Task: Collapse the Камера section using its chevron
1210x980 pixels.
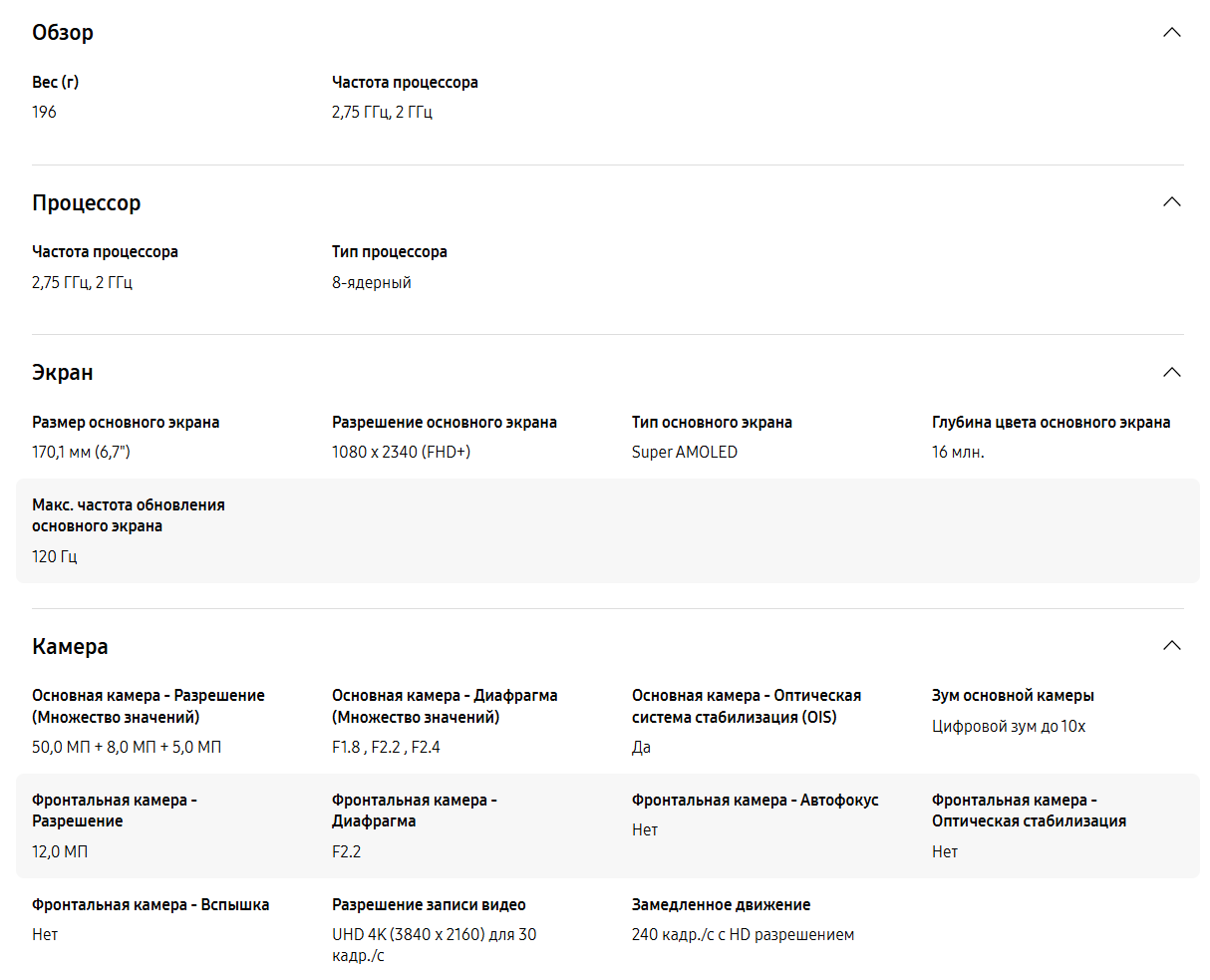Action: pos(1172,646)
